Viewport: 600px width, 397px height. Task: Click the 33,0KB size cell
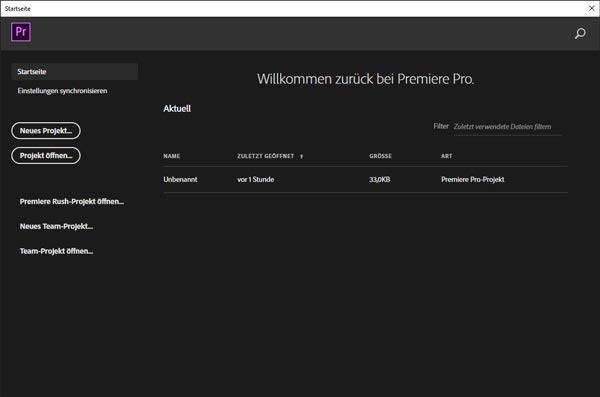click(x=380, y=180)
